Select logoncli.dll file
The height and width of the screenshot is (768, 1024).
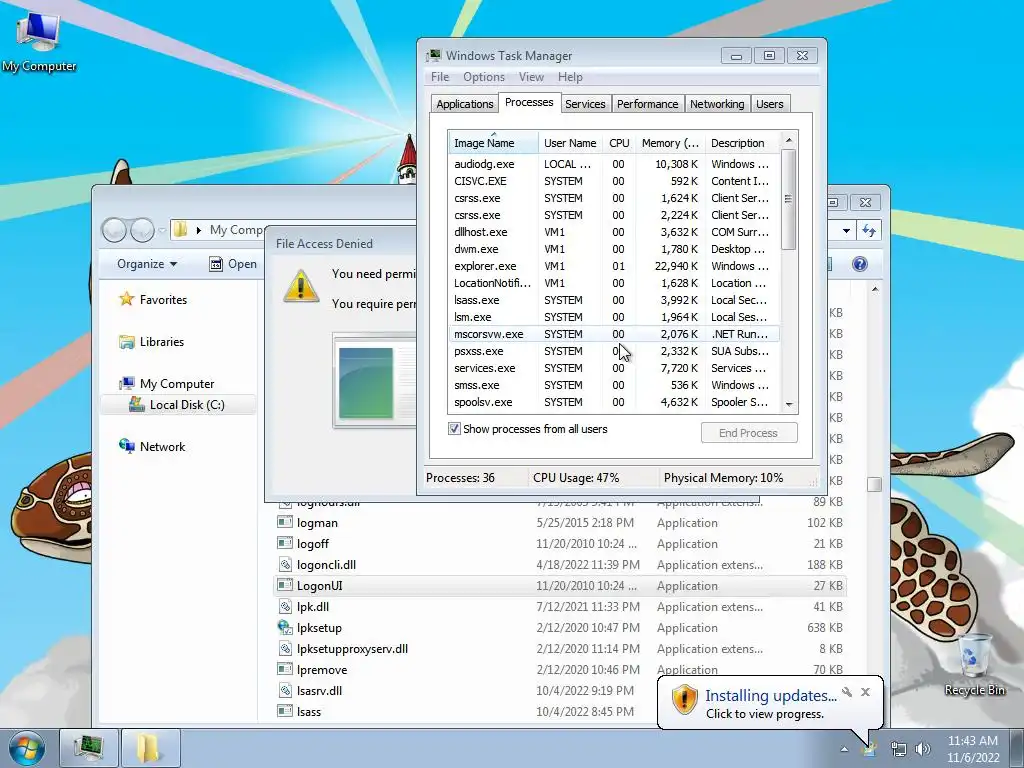[560, 564]
